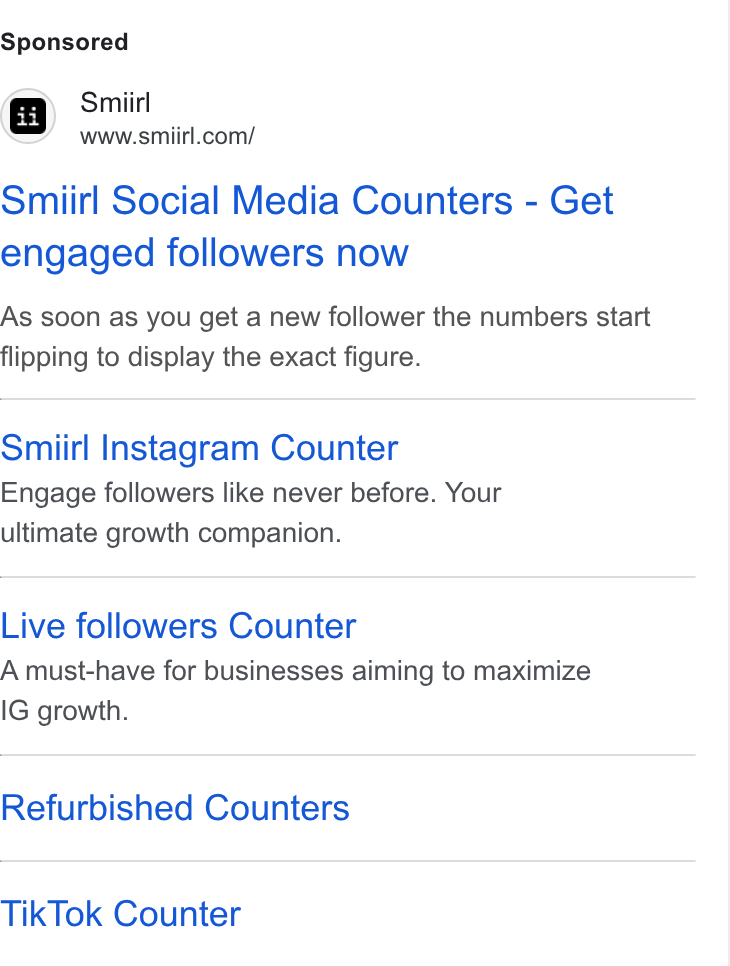Open the TikTok Counter sitelink

tap(120, 914)
